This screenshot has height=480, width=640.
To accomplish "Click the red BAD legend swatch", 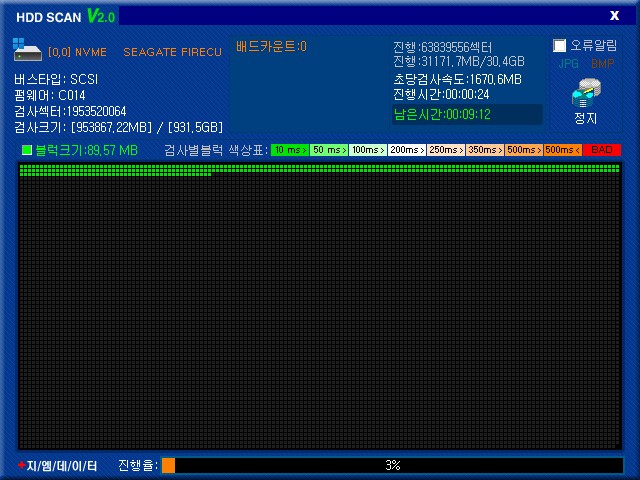I will (x=602, y=150).
